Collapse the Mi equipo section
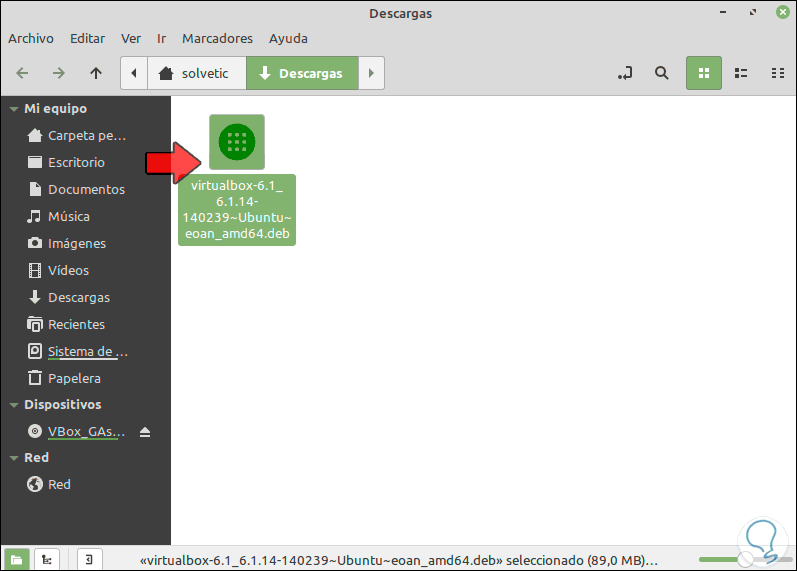The width and height of the screenshot is (797, 571). (14, 109)
